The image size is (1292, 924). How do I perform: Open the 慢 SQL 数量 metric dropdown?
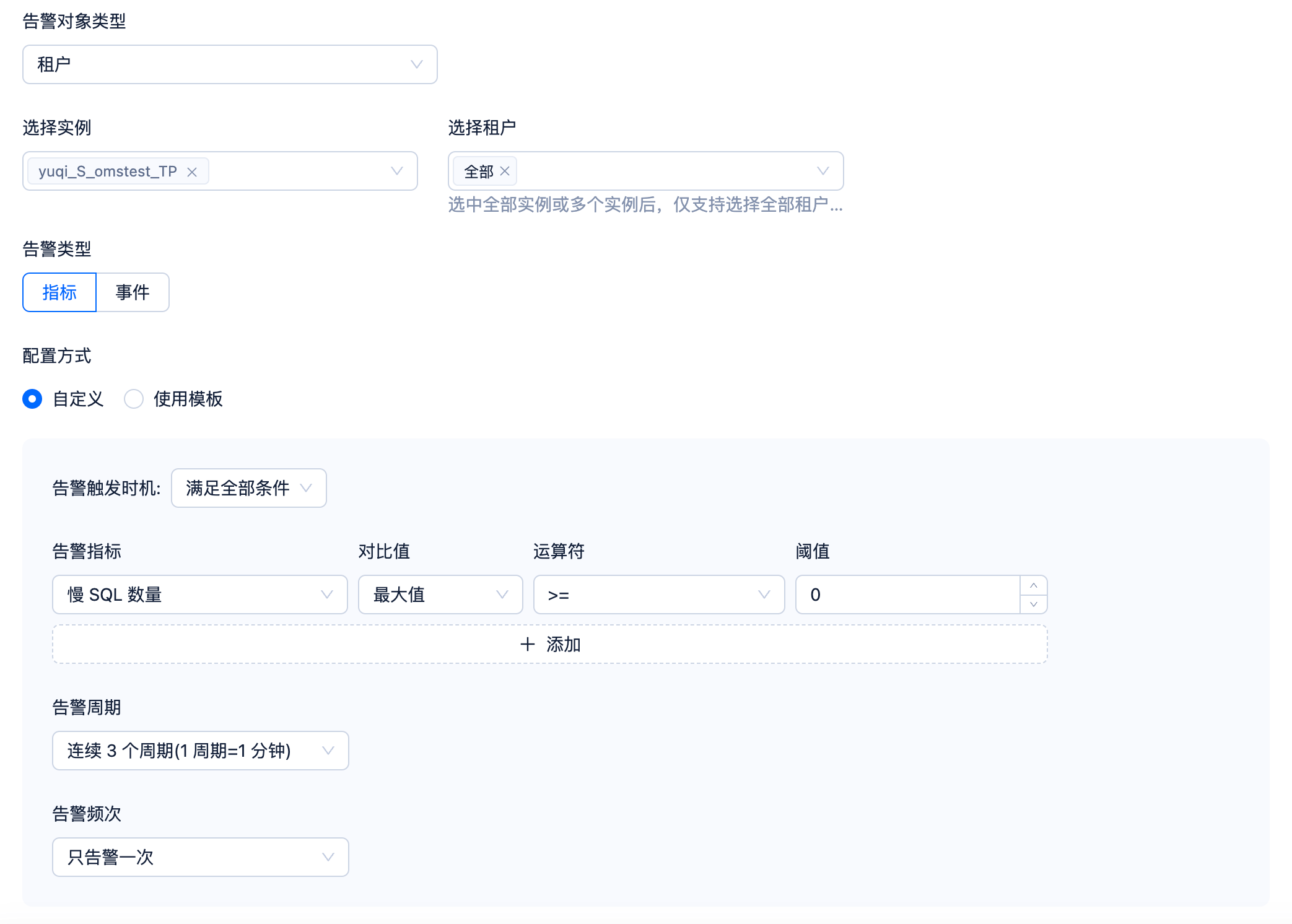[x=199, y=595]
